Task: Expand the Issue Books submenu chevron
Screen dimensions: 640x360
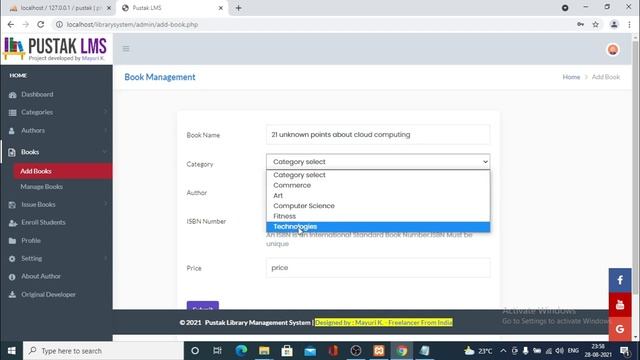Action: [x=105, y=204]
